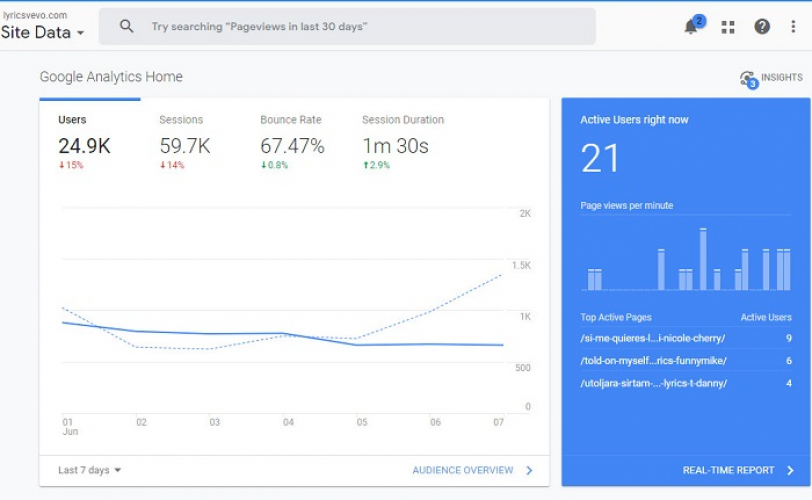Open the three-dot more options menu
This screenshot has width=812, height=500.
[x=793, y=27]
